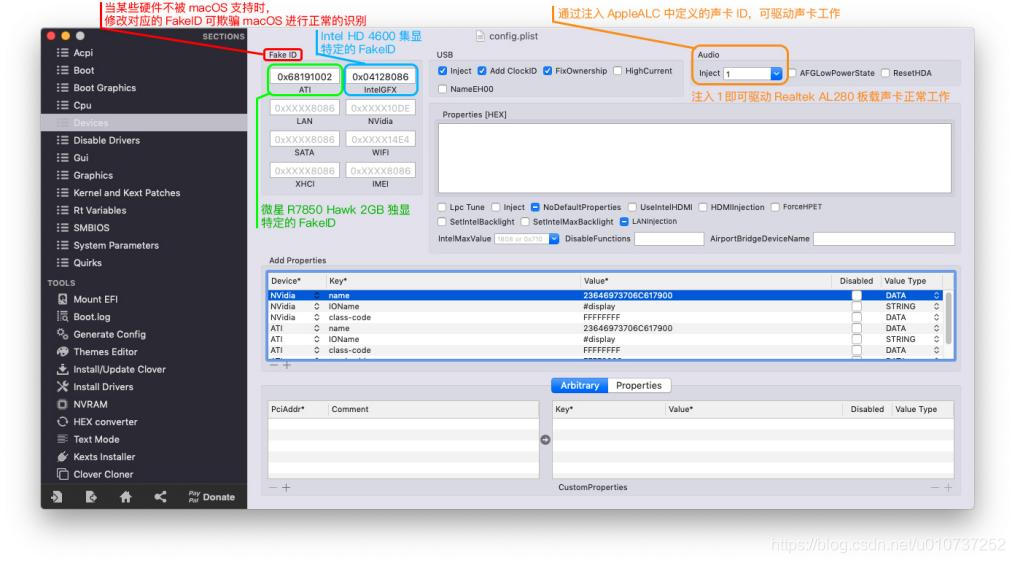Click the arrow between PciAddr and Key tables
1015x563 pixels.
pos(545,439)
